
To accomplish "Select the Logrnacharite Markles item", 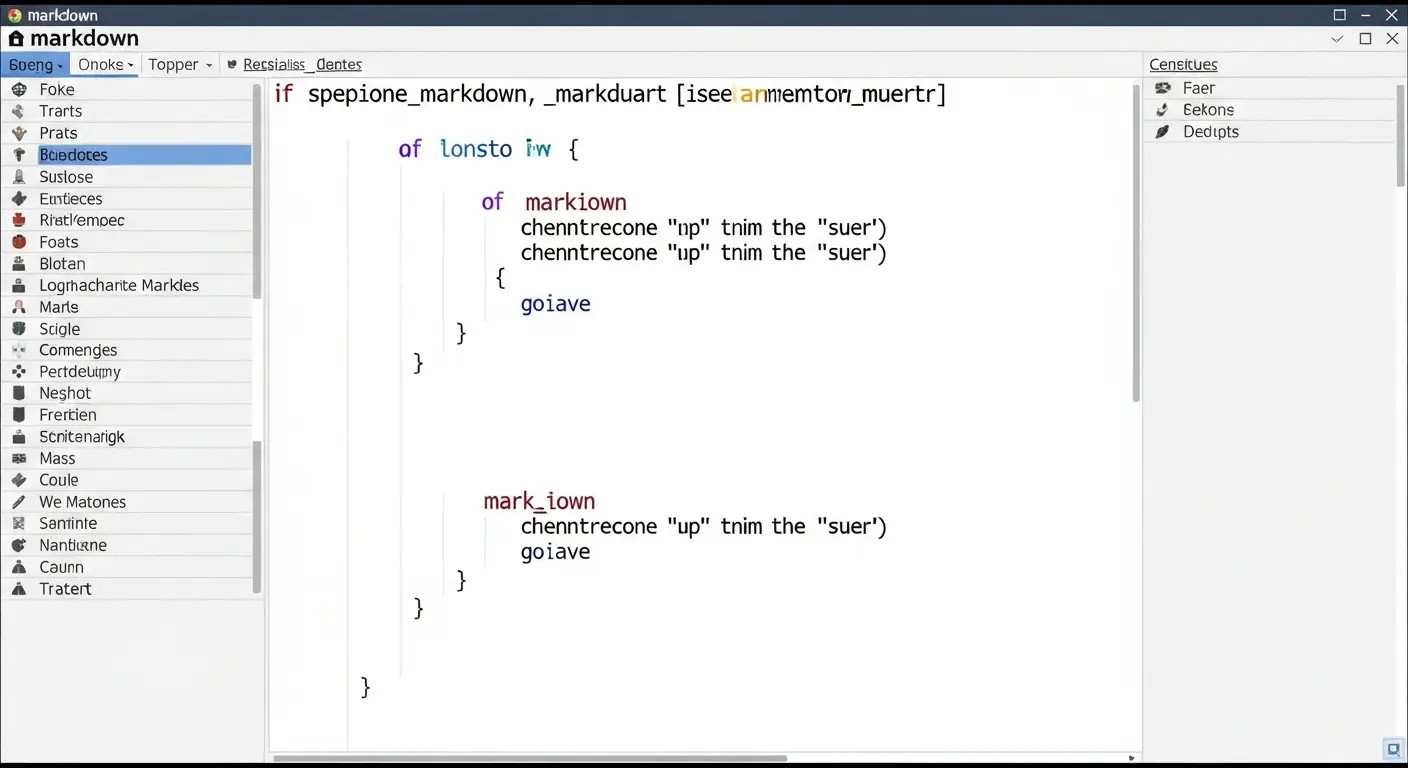I will (x=127, y=285).
